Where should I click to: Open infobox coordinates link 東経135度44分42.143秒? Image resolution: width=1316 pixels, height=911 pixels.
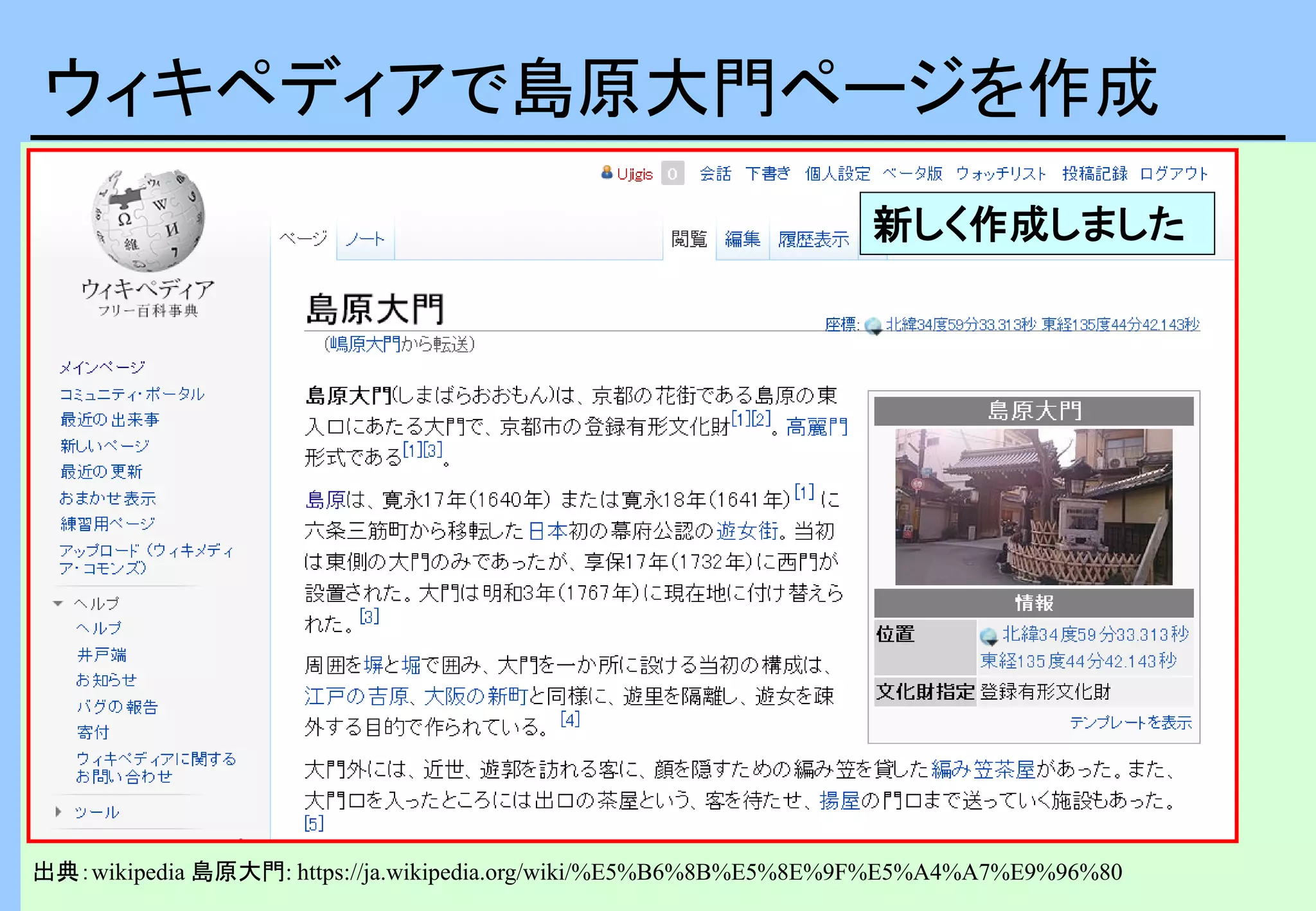(1079, 661)
